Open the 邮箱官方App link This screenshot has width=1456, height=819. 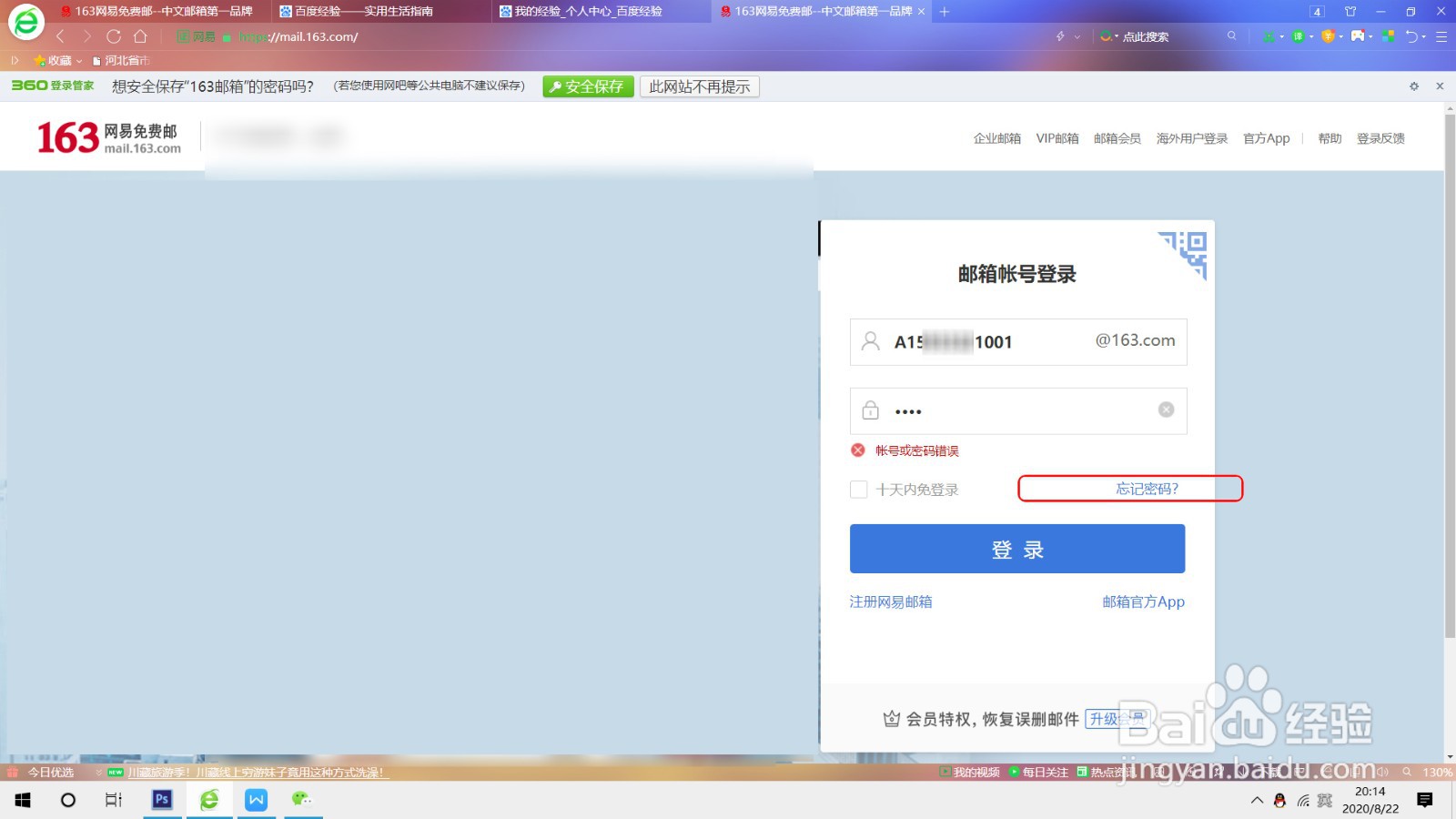click(1143, 602)
